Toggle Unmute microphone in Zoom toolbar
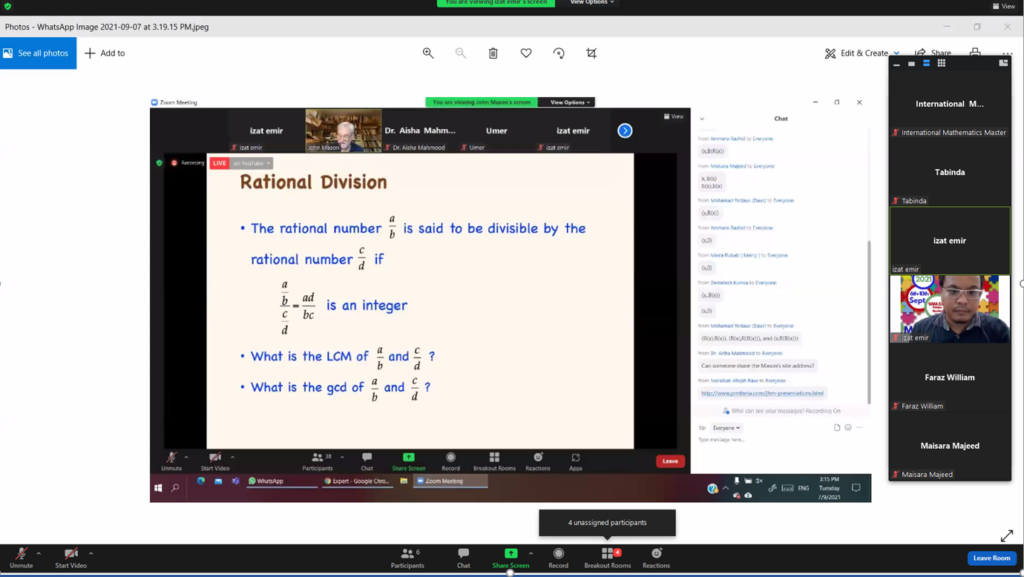Image resolution: width=1024 pixels, height=577 pixels. pos(21,557)
